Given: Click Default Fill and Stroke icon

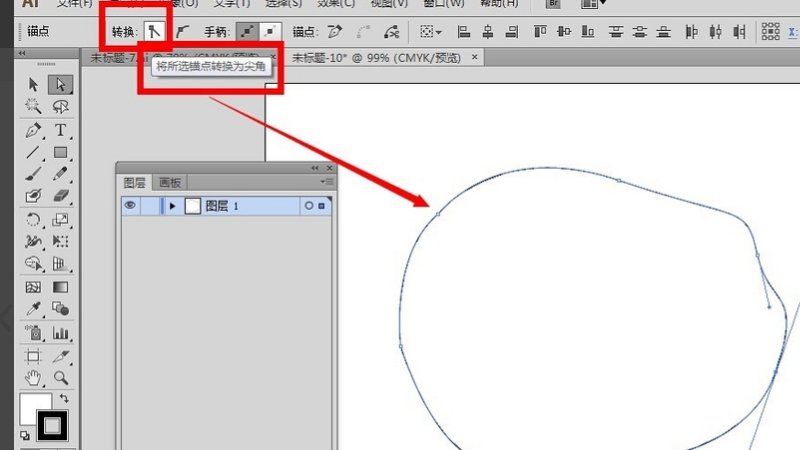Looking at the screenshot, I should tap(25, 435).
